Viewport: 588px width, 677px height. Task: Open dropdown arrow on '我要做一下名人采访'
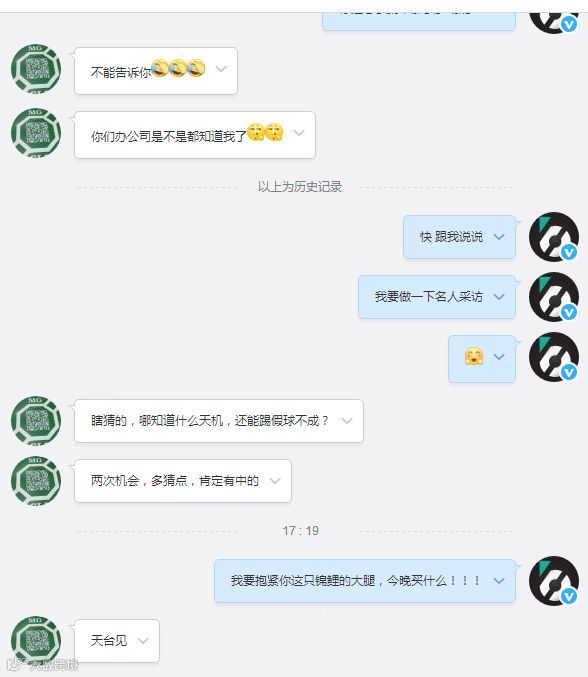499,297
